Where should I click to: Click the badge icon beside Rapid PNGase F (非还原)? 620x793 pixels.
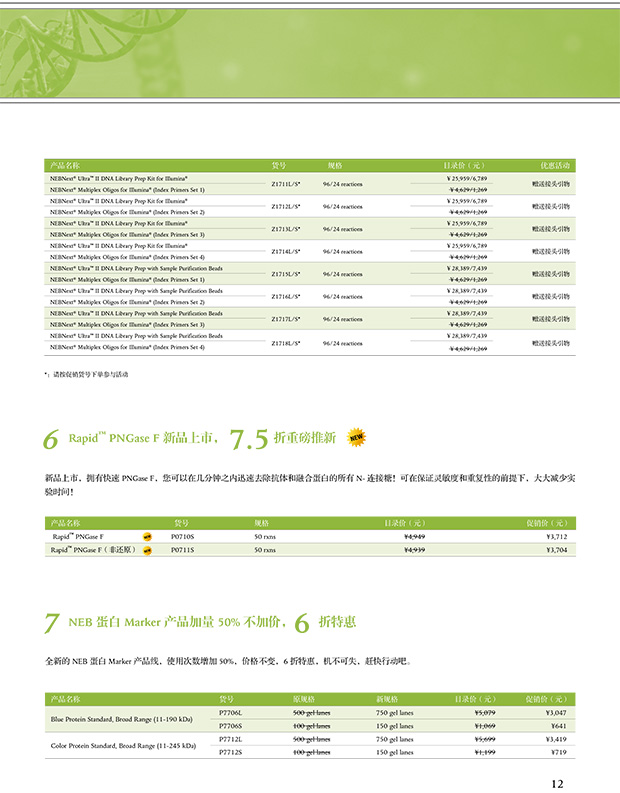(147, 550)
